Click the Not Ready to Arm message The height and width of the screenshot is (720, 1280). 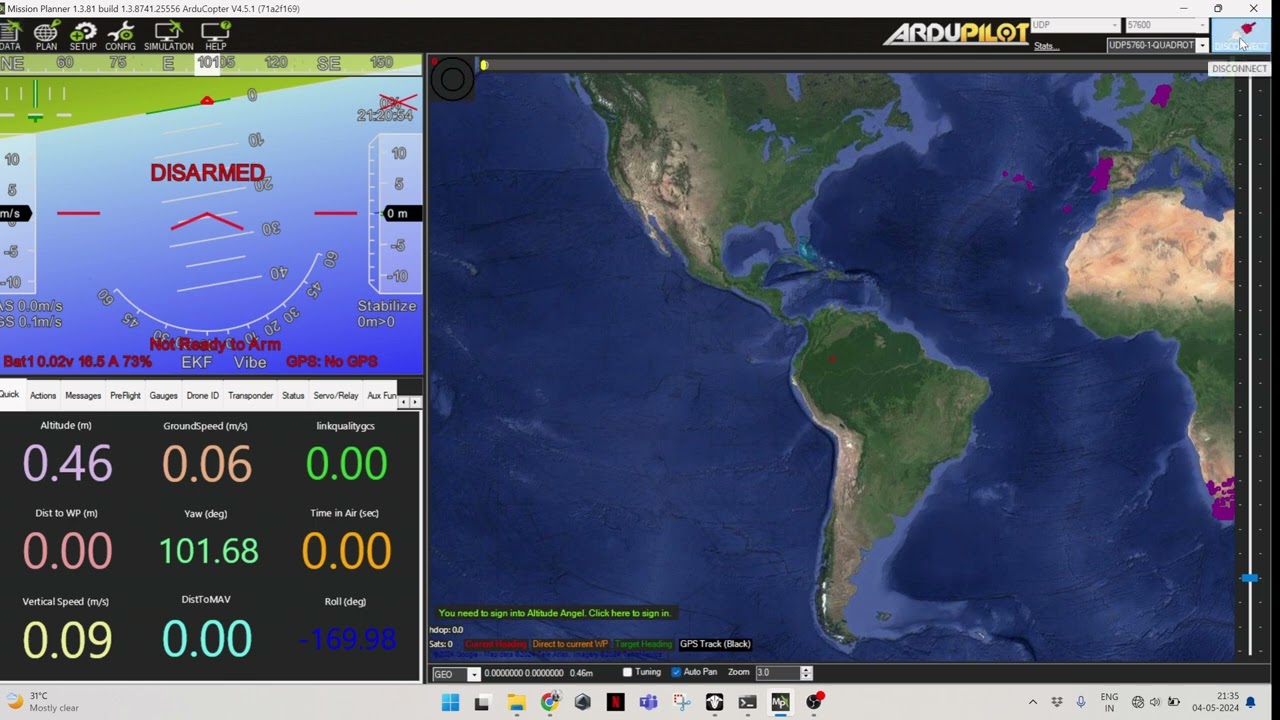point(215,344)
